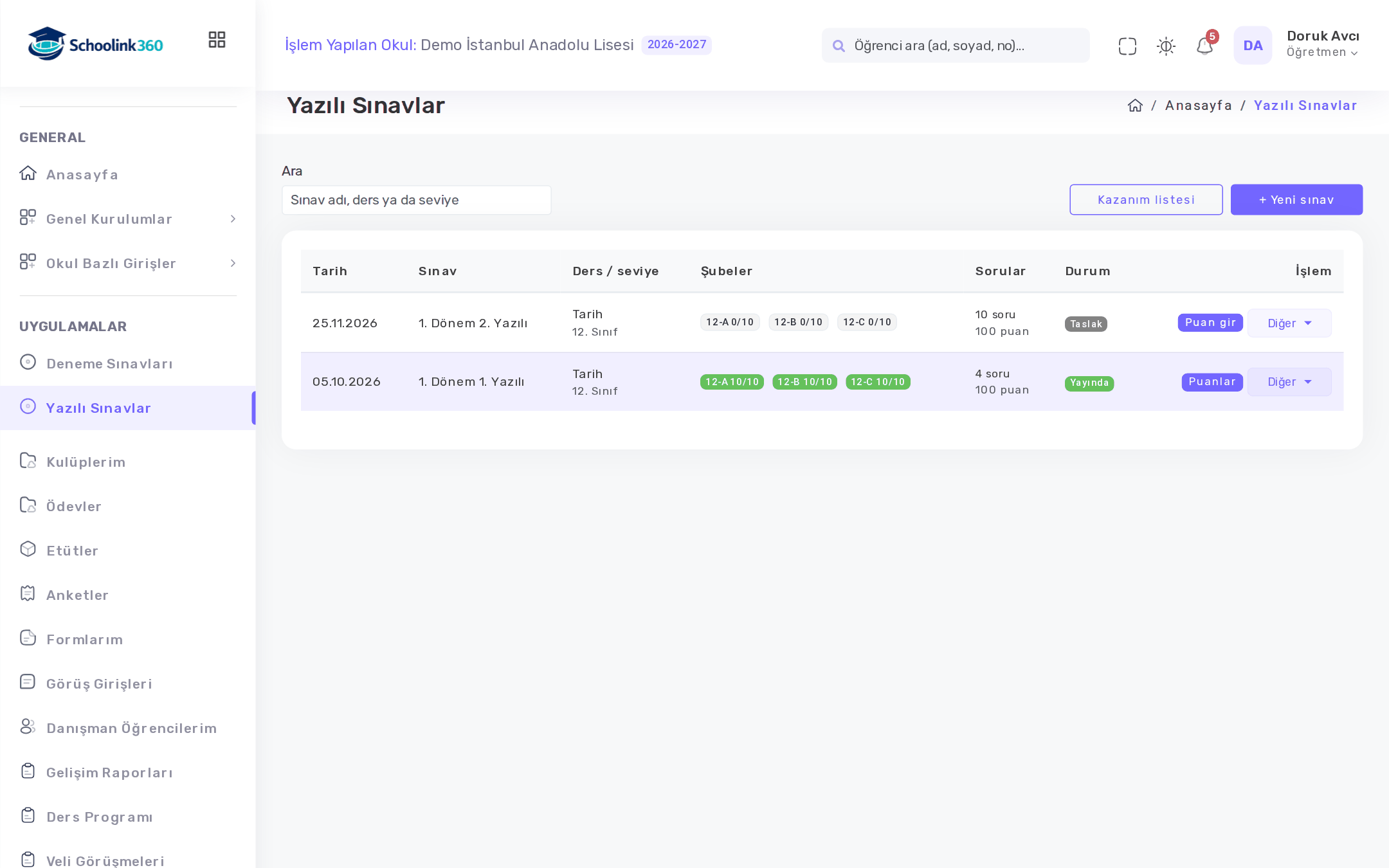
Task: Click the 12-B 10/10 green badge
Action: pyautogui.click(x=804, y=382)
